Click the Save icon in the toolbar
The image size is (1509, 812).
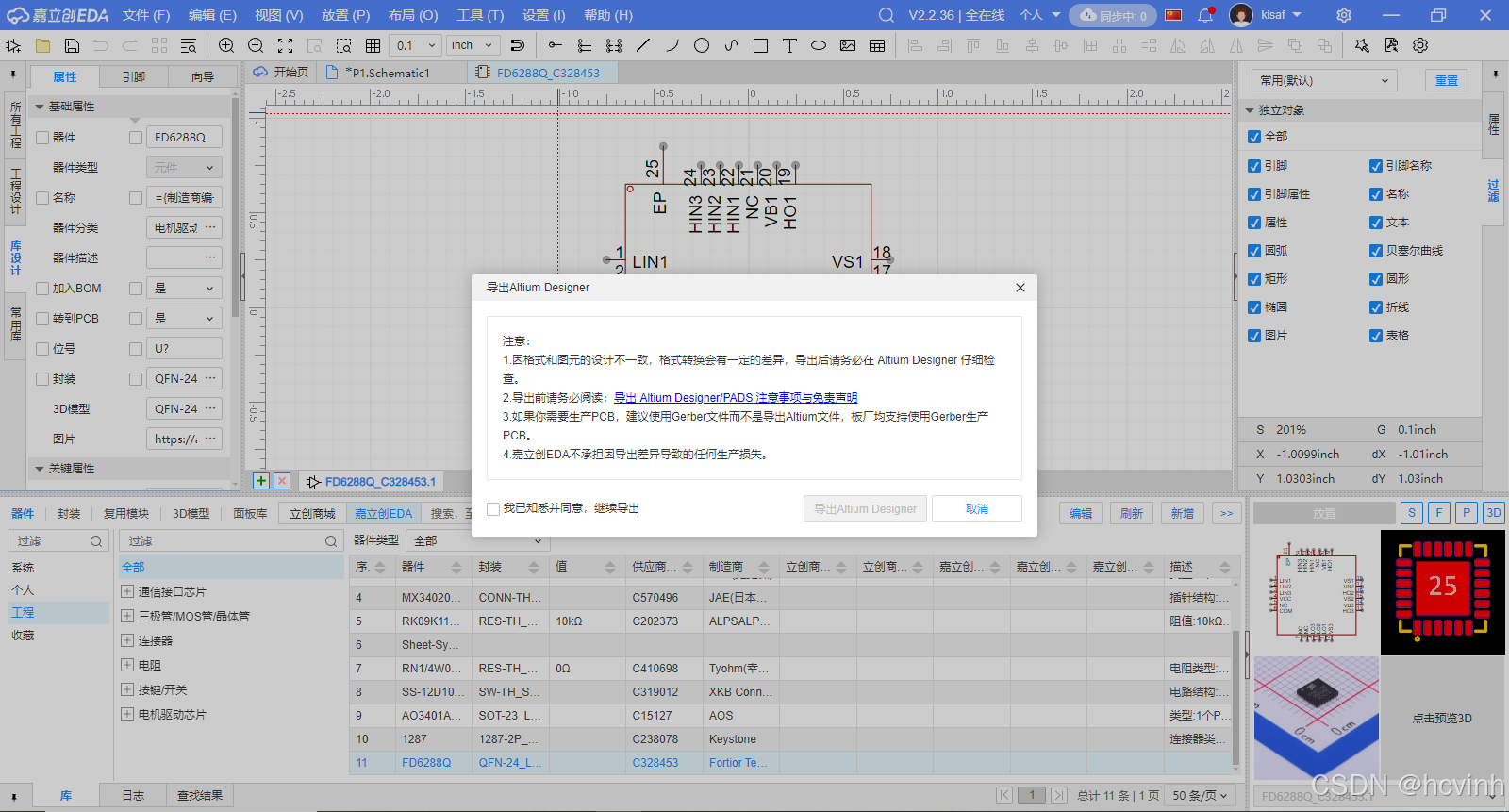[x=72, y=45]
